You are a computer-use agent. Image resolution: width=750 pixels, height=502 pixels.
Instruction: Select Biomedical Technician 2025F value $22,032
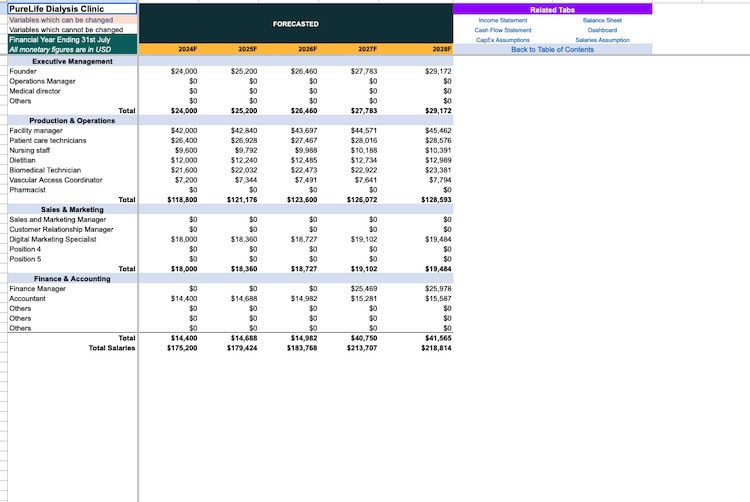(x=244, y=170)
